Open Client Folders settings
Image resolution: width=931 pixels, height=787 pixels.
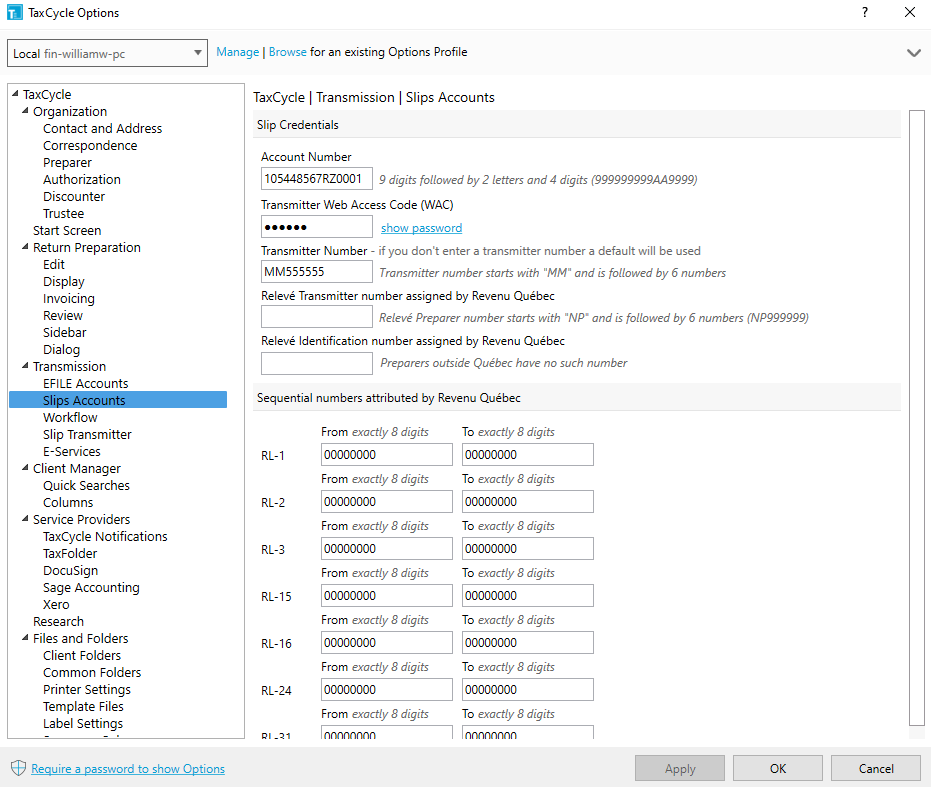82,656
